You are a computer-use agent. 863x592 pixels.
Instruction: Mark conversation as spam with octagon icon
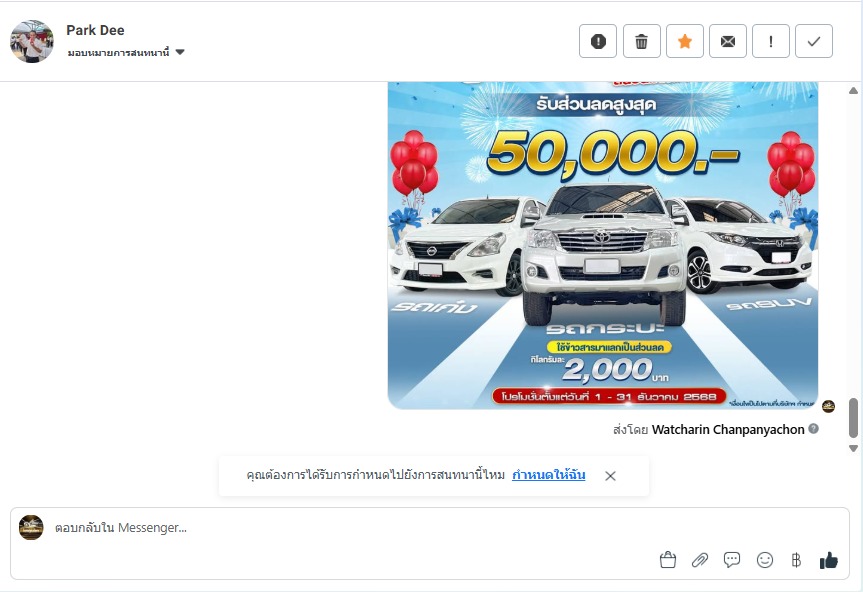click(598, 41)
